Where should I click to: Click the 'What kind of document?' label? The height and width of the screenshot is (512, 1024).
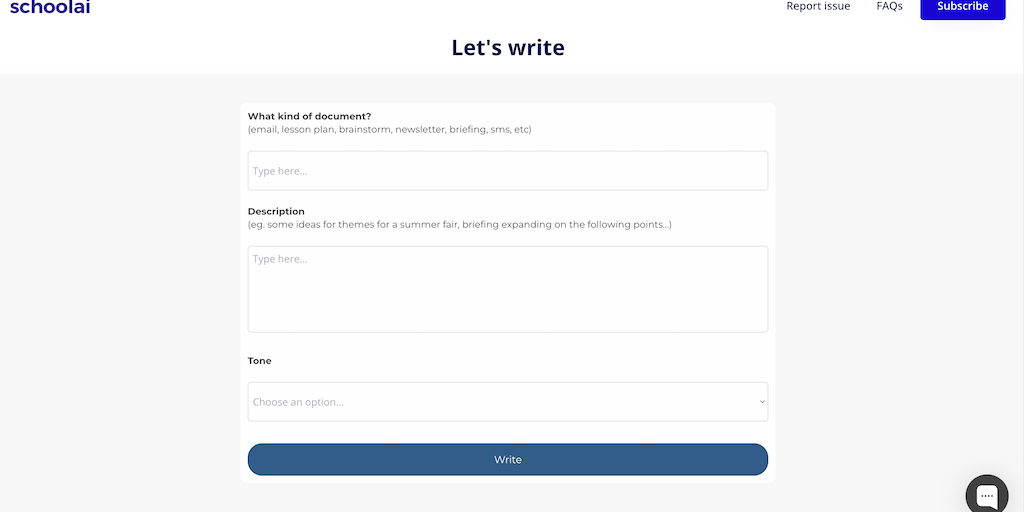coord(309,117)
